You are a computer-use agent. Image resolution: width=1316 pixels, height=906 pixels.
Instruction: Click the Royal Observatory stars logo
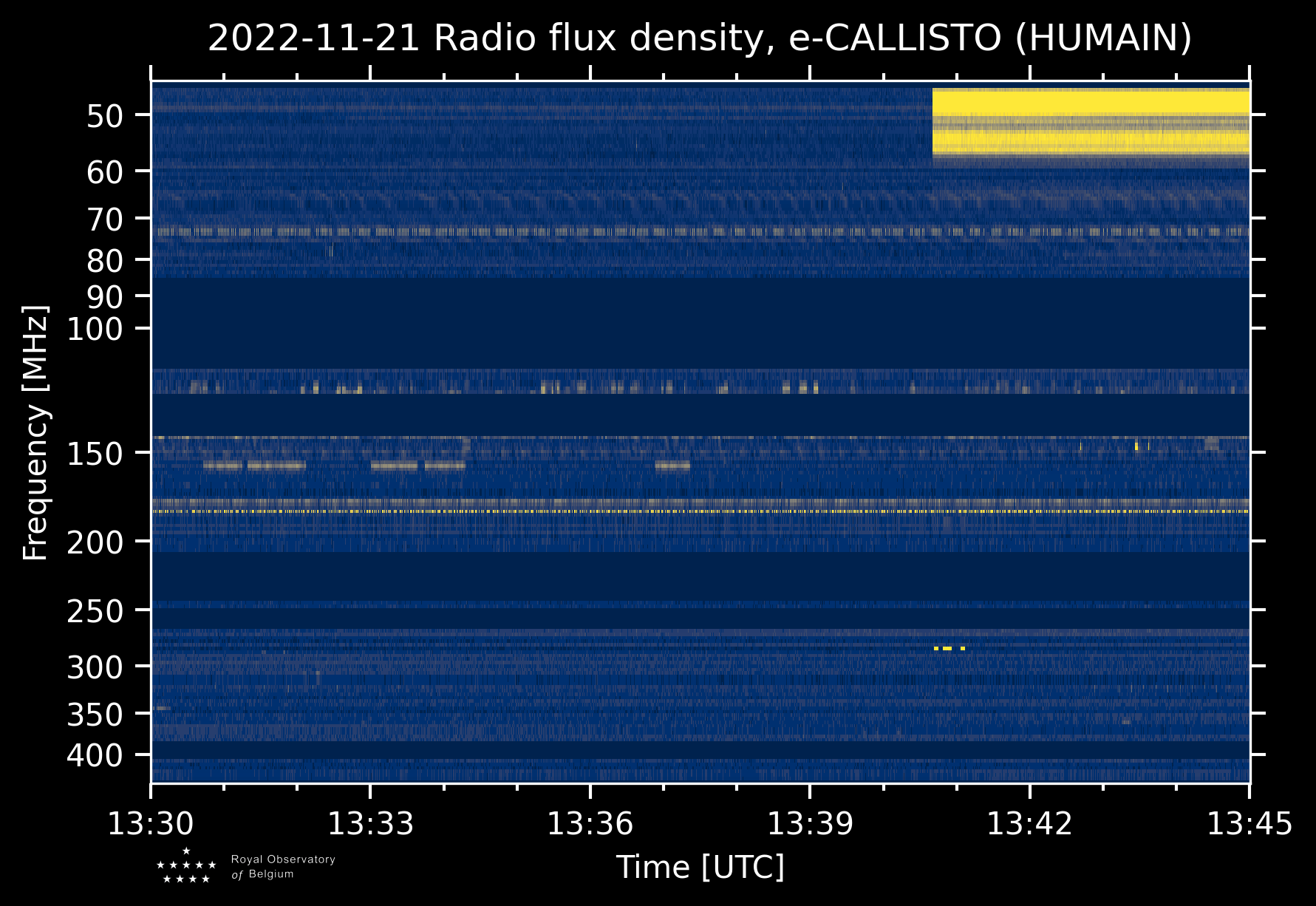coord(185,866)
